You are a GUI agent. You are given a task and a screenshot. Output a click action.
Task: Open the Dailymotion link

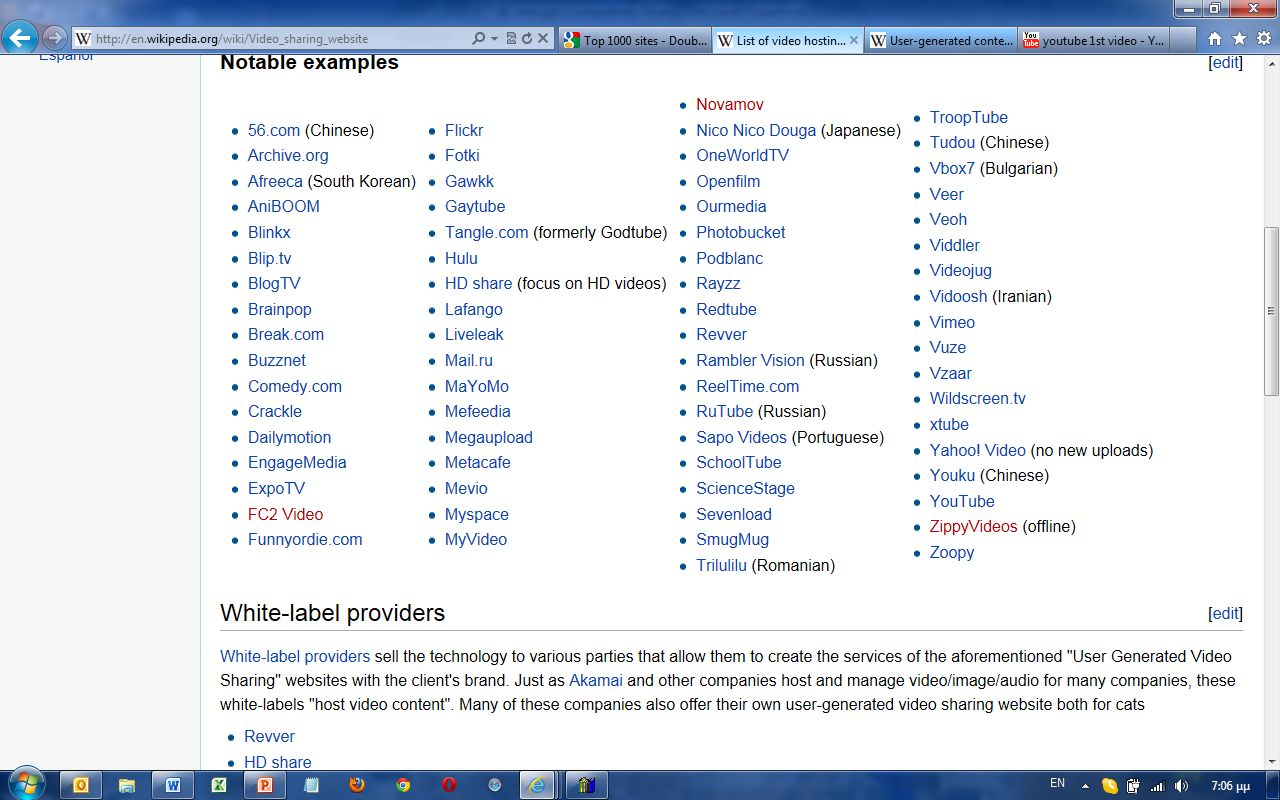click(289, 437)
